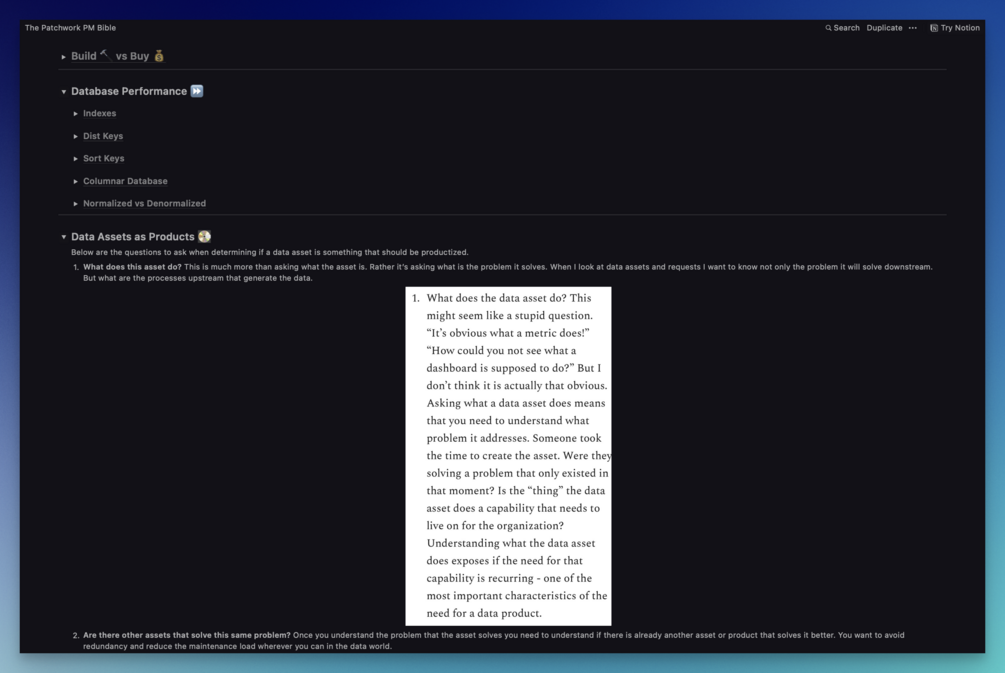Click the Duplicate button
This screenshot has width=1005, height=673.
pyautogui.click(x=884, y=28)
